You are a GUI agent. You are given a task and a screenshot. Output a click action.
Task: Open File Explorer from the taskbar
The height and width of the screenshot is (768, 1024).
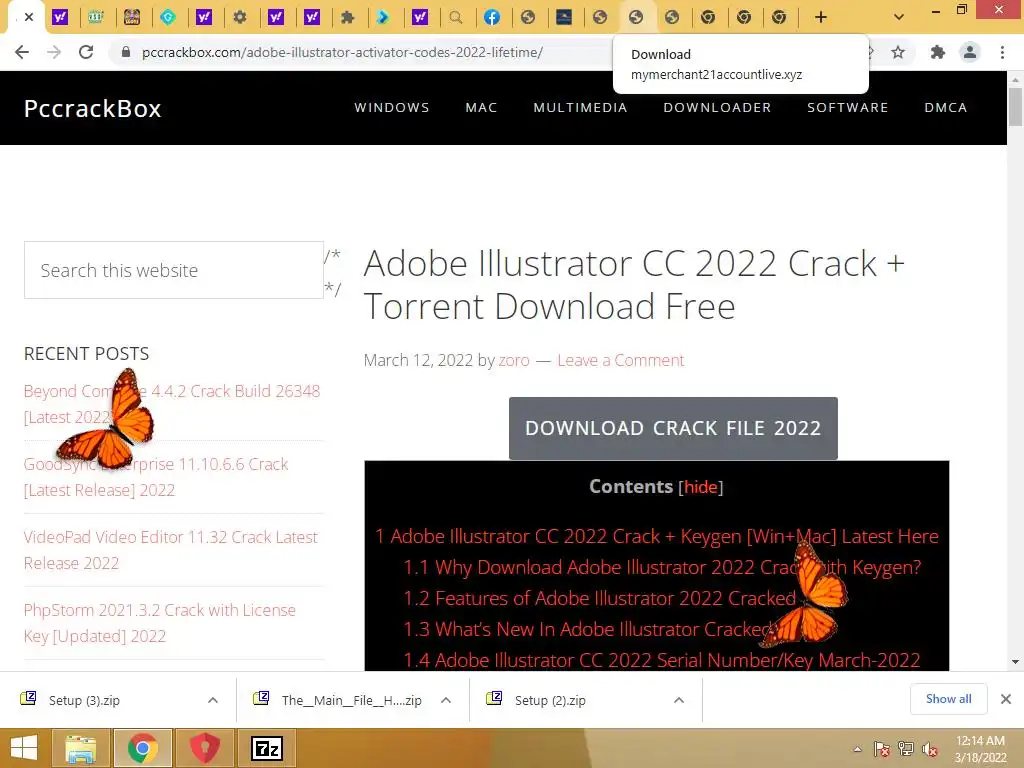click(81, 748)
